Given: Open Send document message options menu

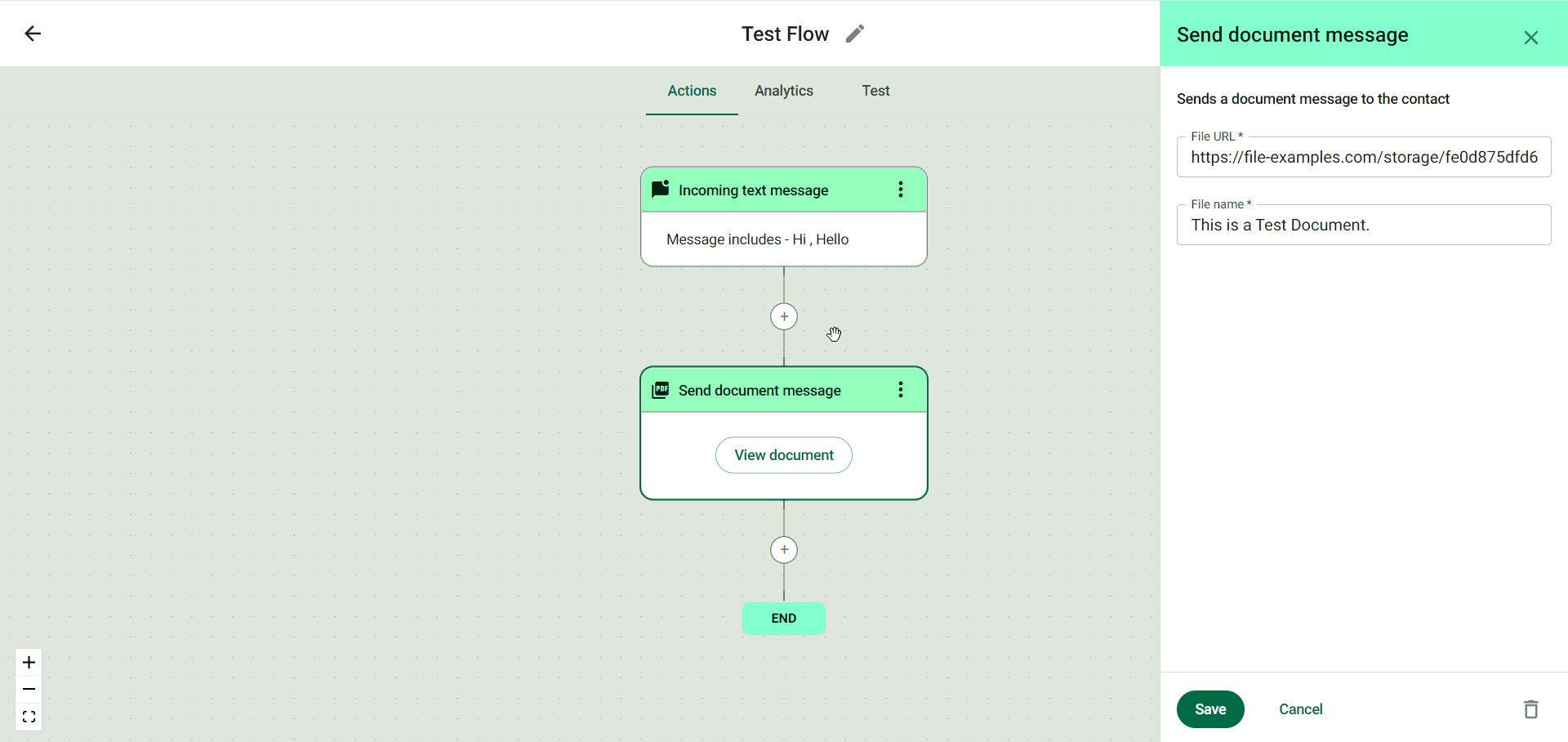Looking at the screenshot, I should 901,390.
